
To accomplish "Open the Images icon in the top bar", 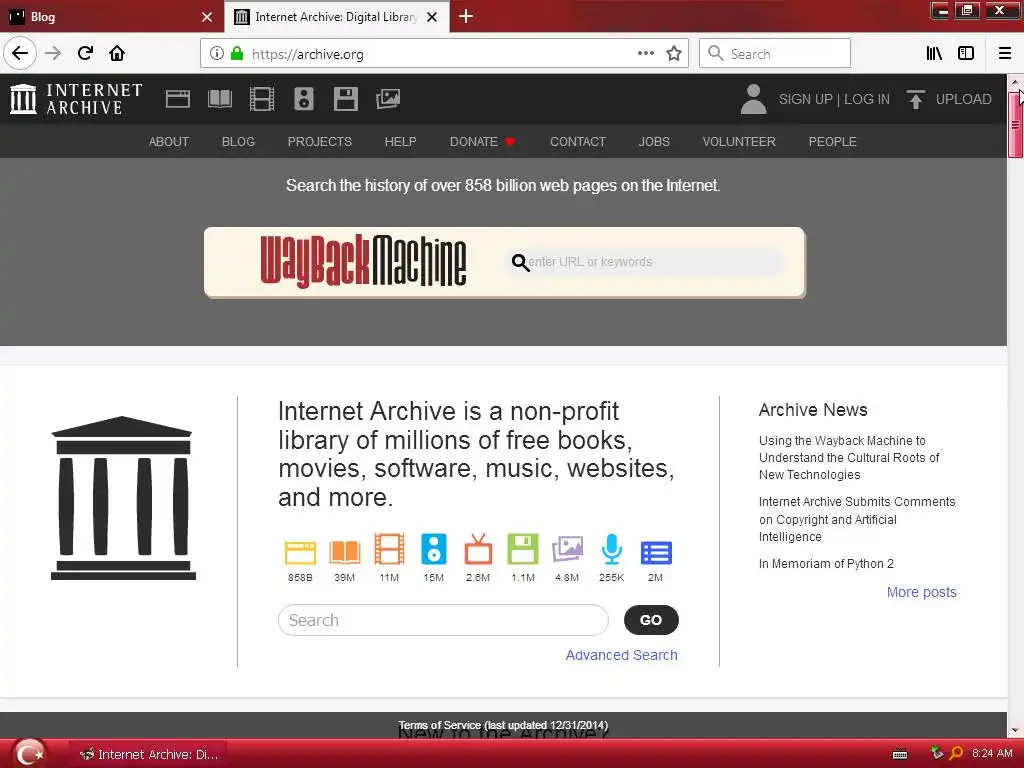I will click(387, 99).
